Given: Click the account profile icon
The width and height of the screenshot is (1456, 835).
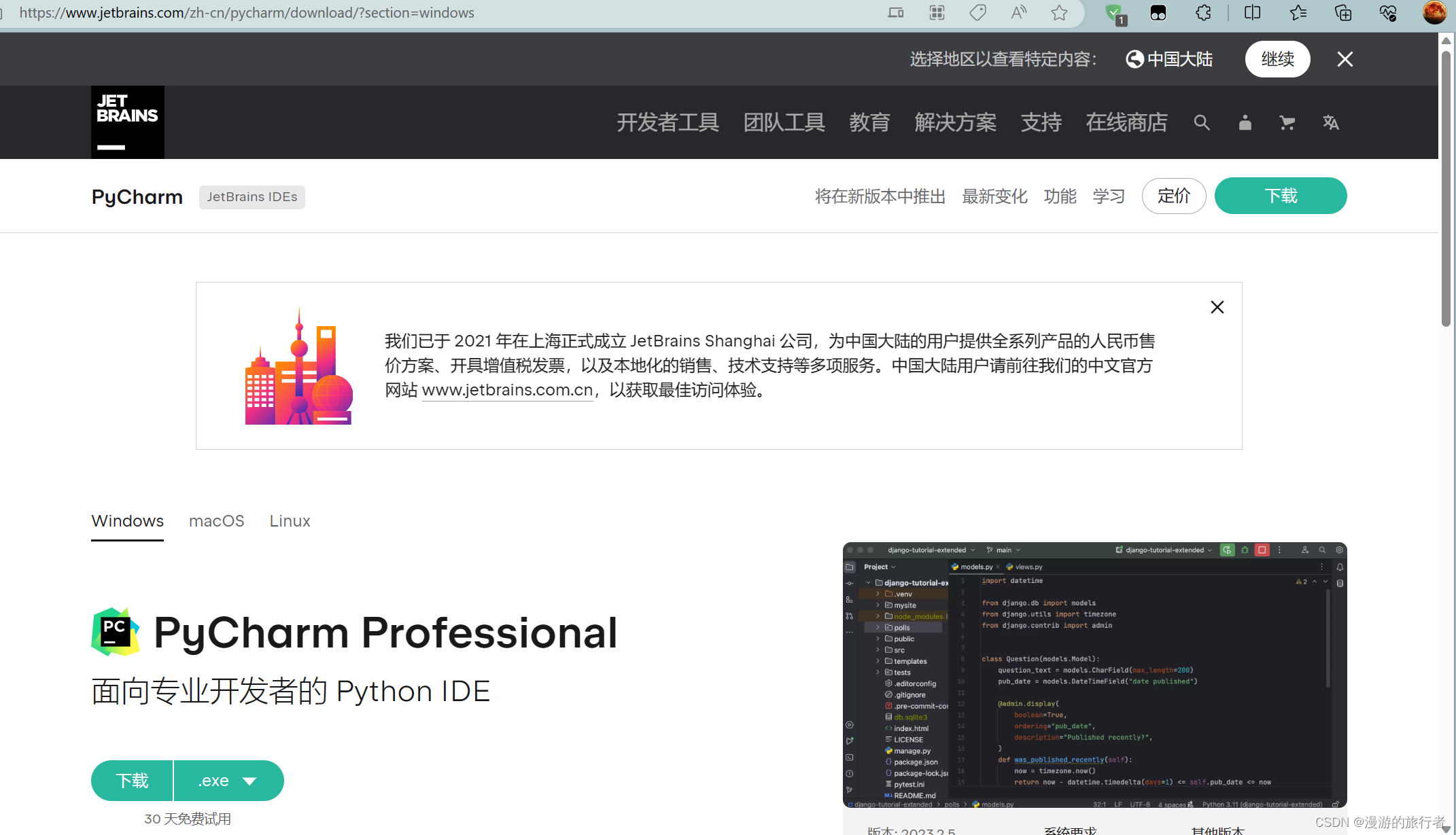Looking at the screenshot, I should tap(1245, 123).
